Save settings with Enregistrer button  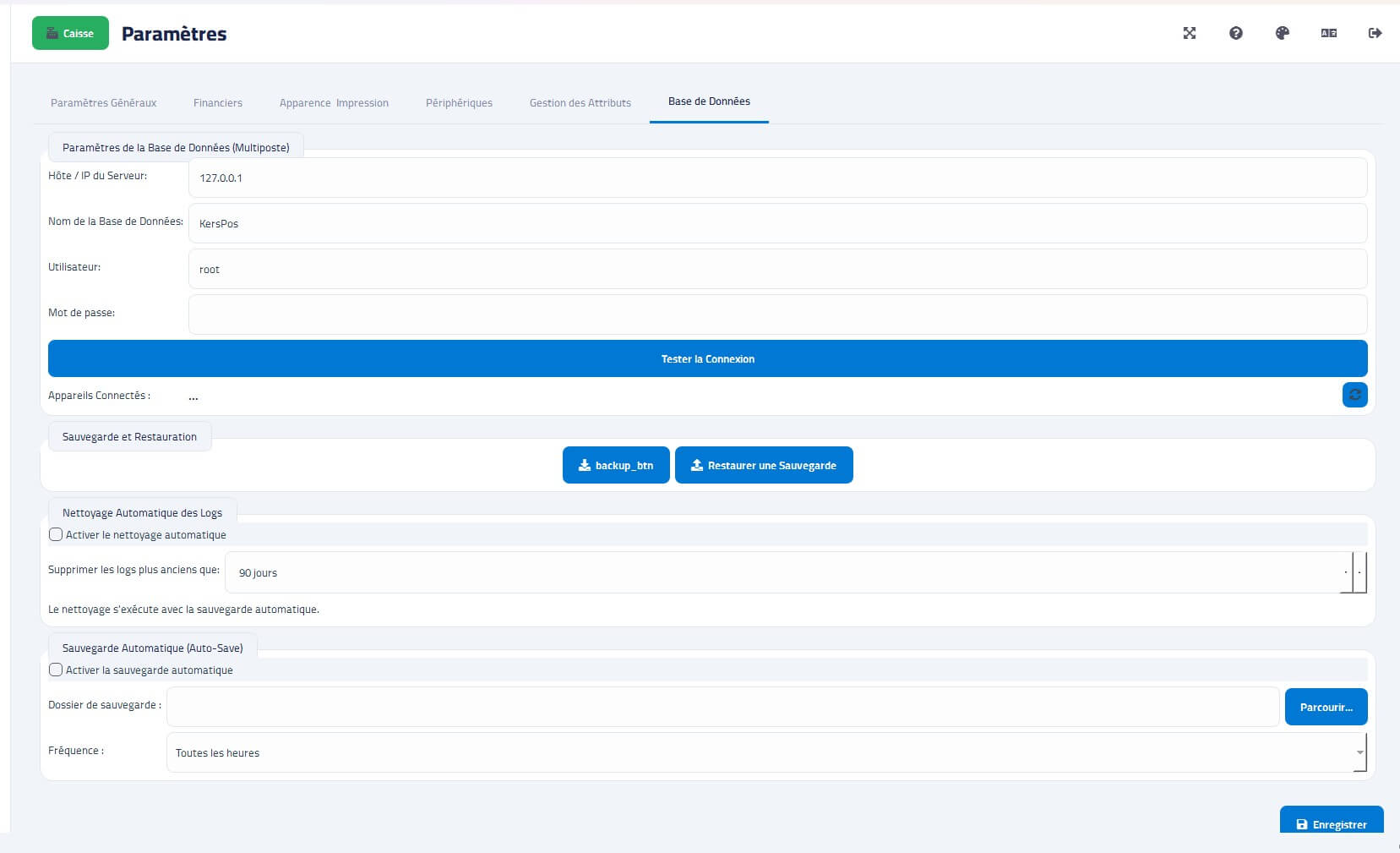(x=1331, y=823)
